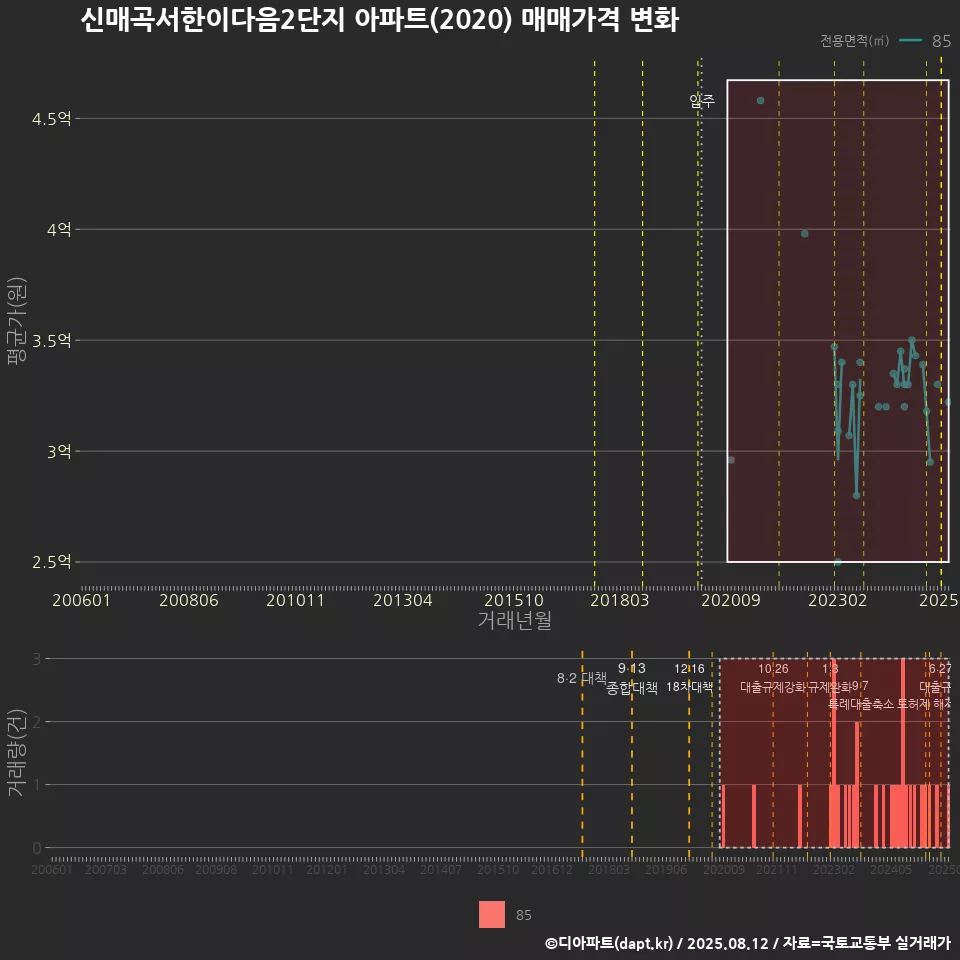Image resolution: width=960 pixels, height=960 pixels.
Task: Click the footer credit ©디아파트(dapt.kr)
Action: pos(609,943)
